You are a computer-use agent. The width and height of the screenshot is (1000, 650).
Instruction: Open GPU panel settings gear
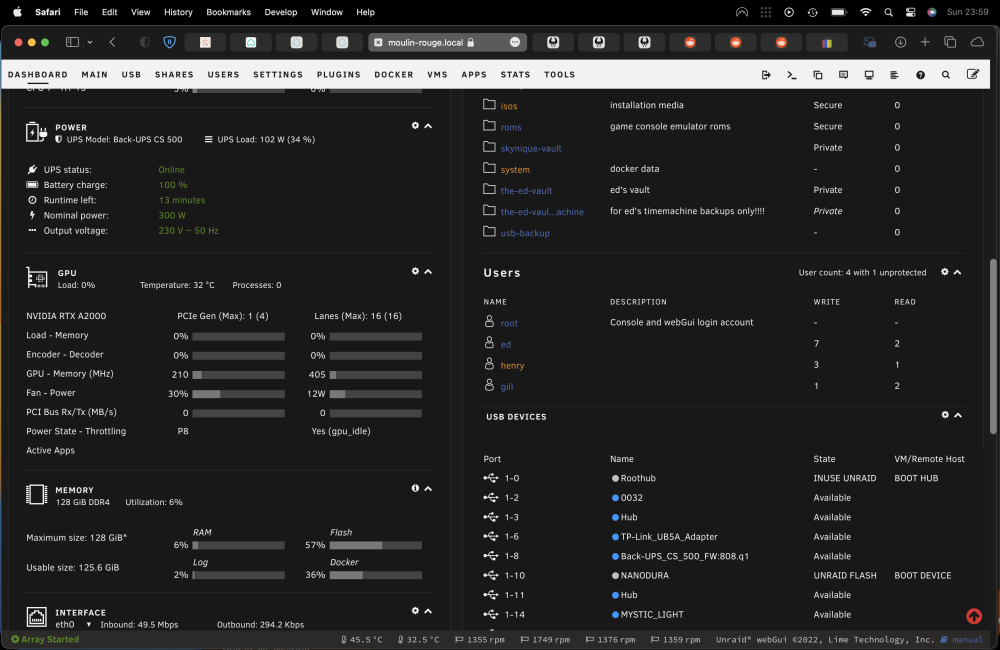[x=415, y=271]
